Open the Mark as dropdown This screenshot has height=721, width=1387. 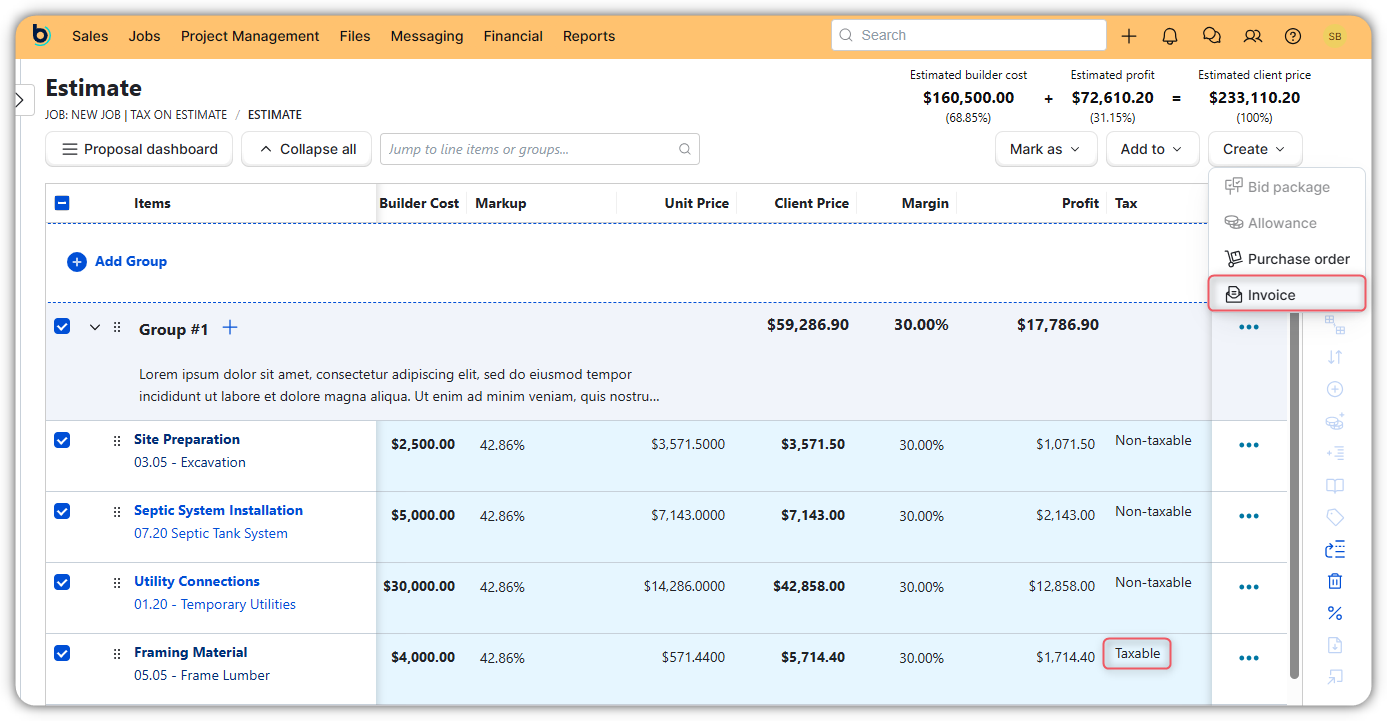click(x=1045, y=149)
